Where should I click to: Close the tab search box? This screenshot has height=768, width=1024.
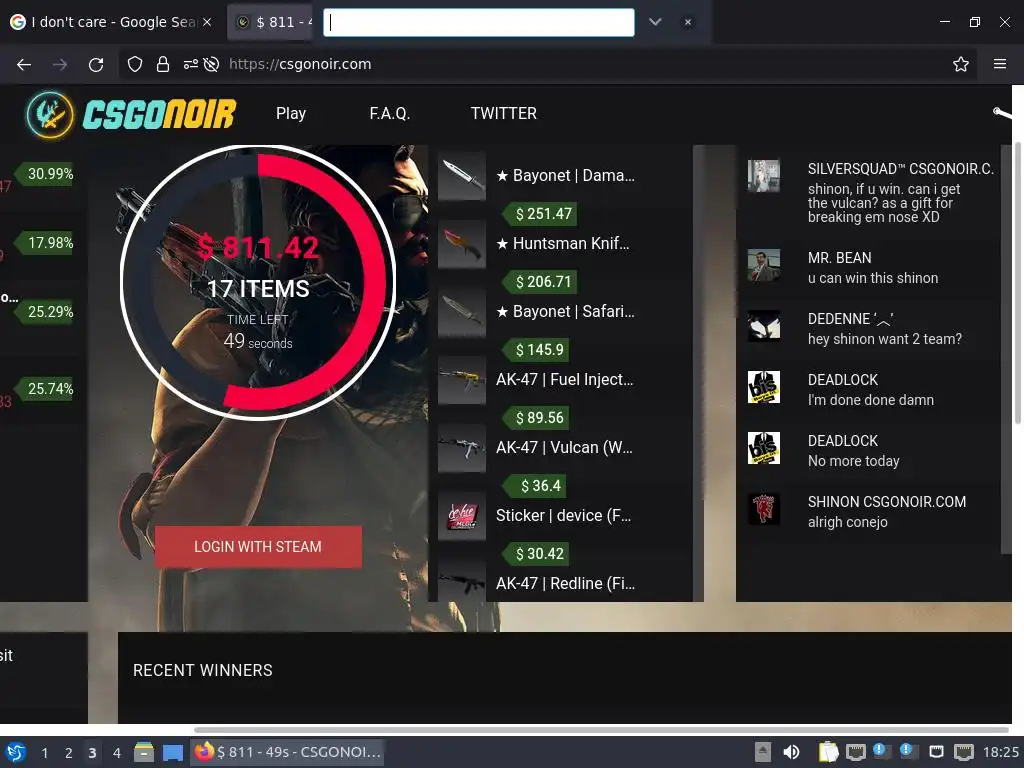pos(688,22)
